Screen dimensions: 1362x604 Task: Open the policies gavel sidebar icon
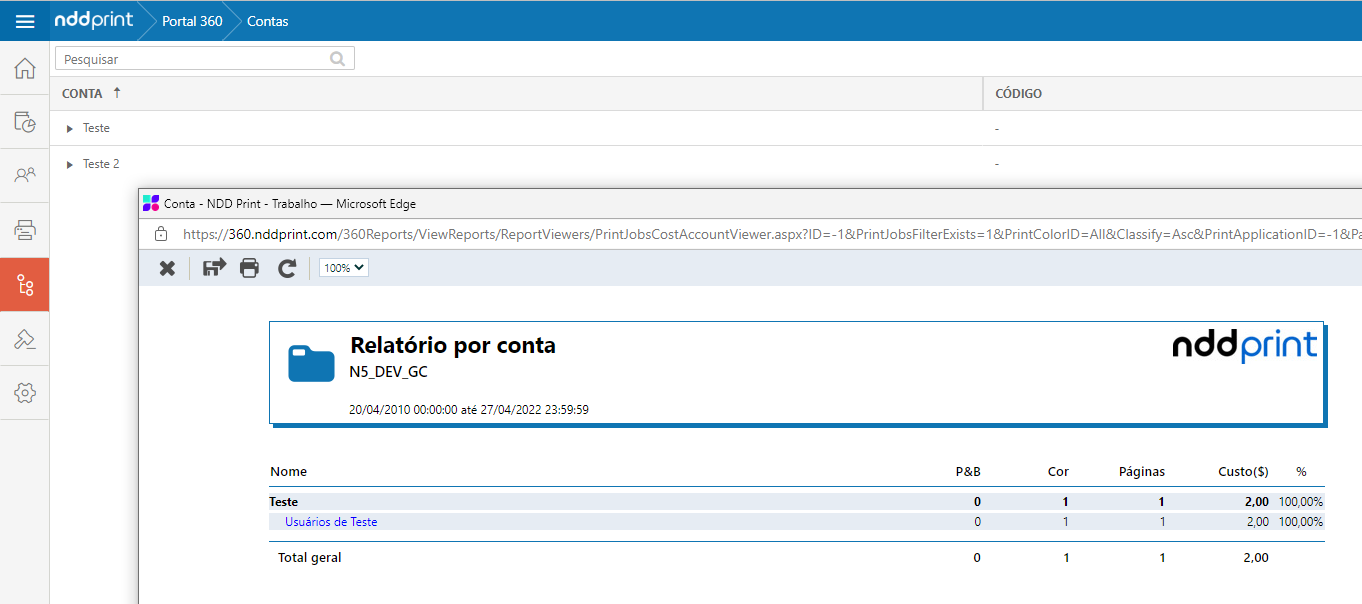pyautogui.click(x=25, y=340)
